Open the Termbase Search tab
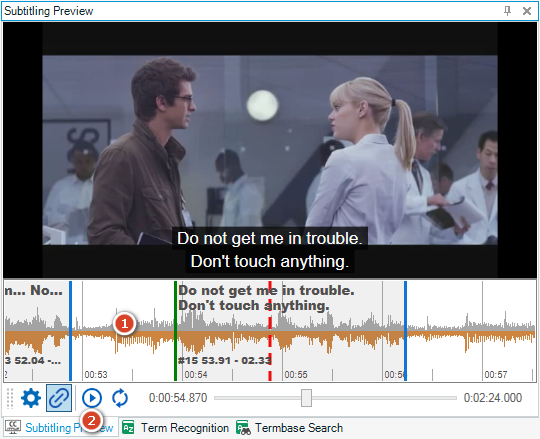The image size is (540, 439). tap(290, 428)
